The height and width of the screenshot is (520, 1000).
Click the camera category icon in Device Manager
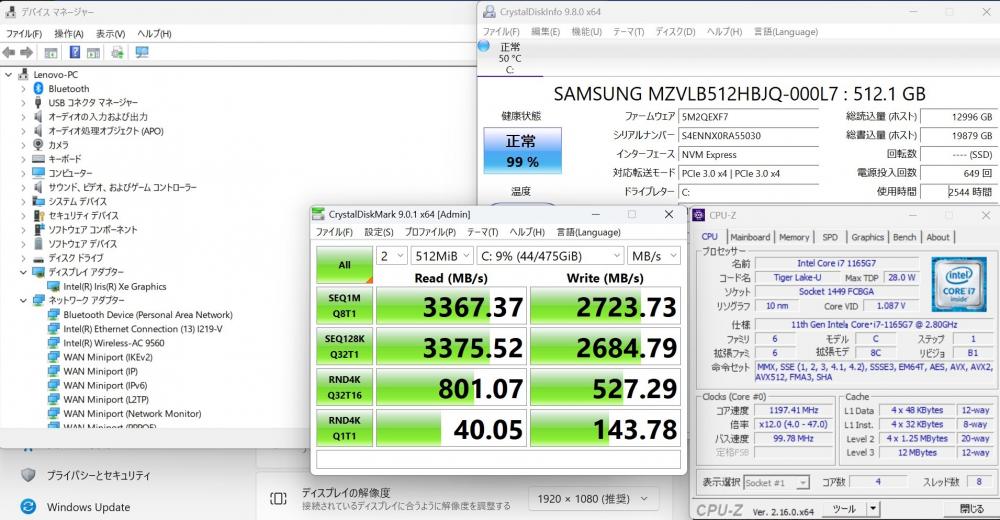point(38,145)
